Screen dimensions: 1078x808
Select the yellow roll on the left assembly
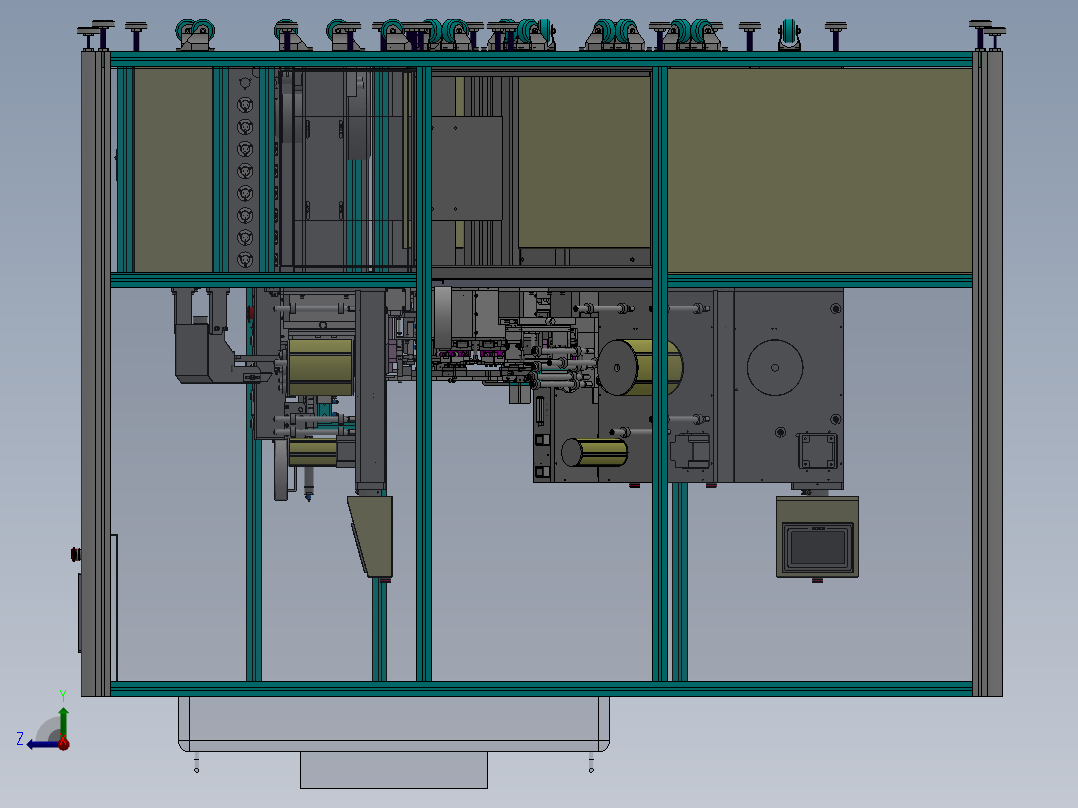(x=320, y=367)
